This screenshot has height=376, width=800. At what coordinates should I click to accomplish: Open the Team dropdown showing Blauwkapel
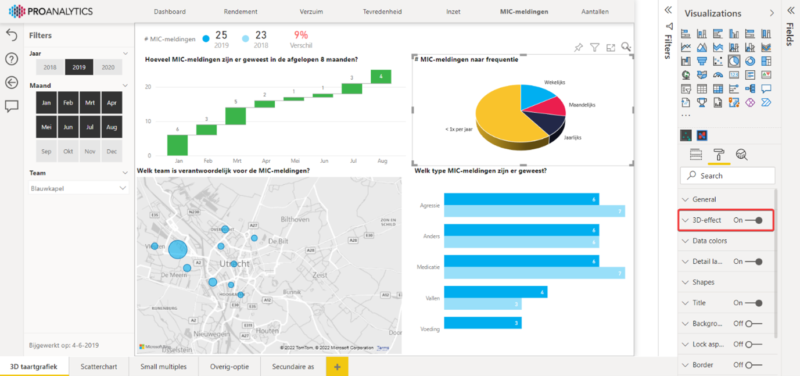pos(79,188)
